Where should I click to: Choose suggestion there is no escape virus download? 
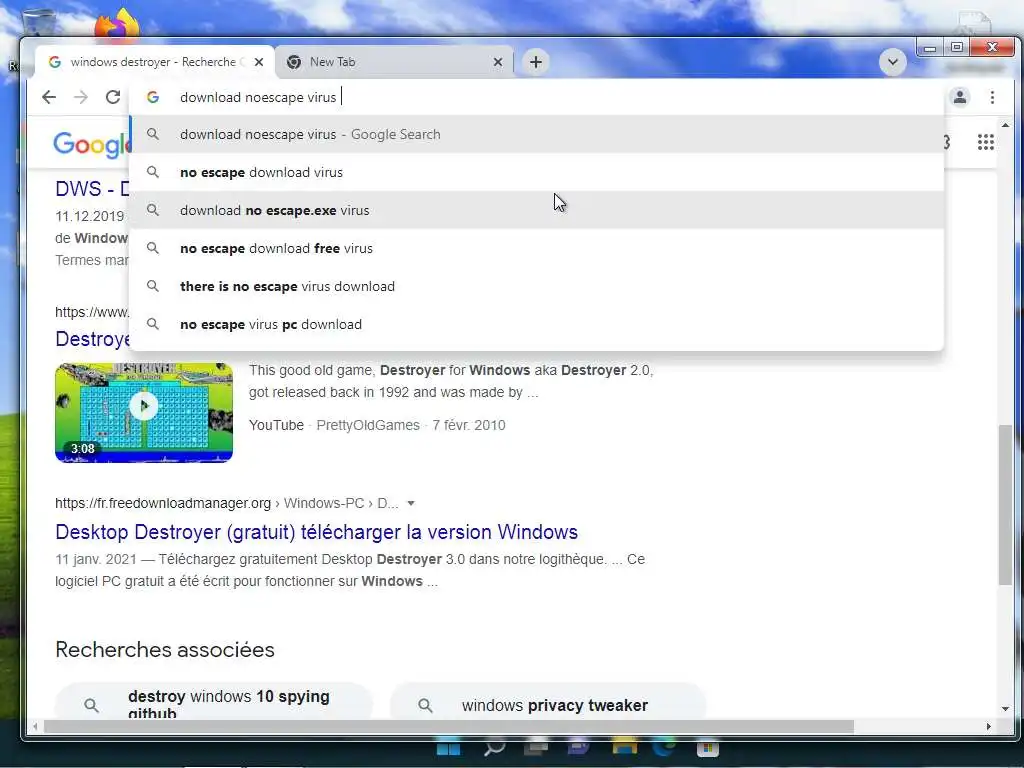(536, 286)
